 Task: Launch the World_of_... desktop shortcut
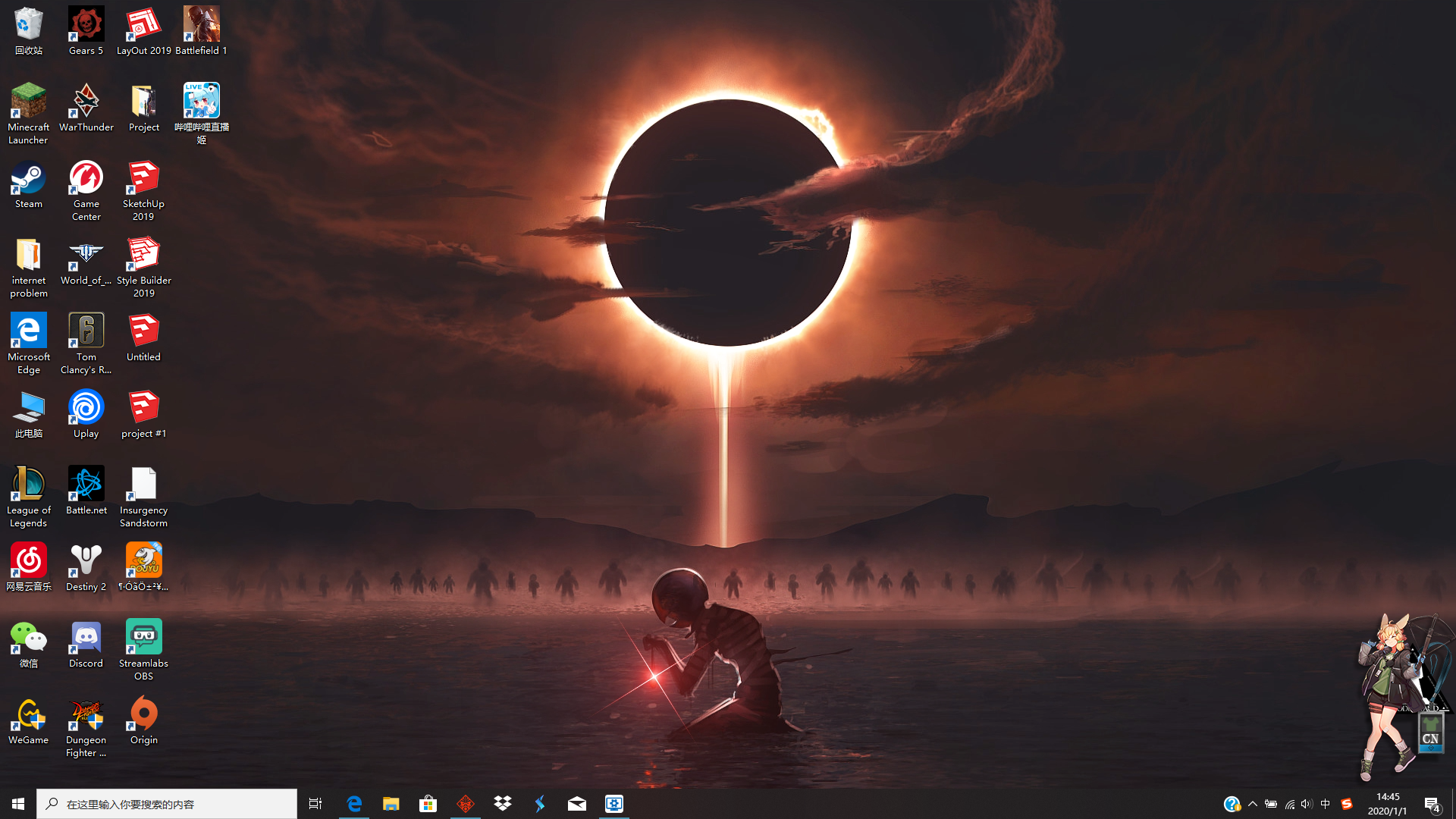pyautogui.click(x=86, y=262)
